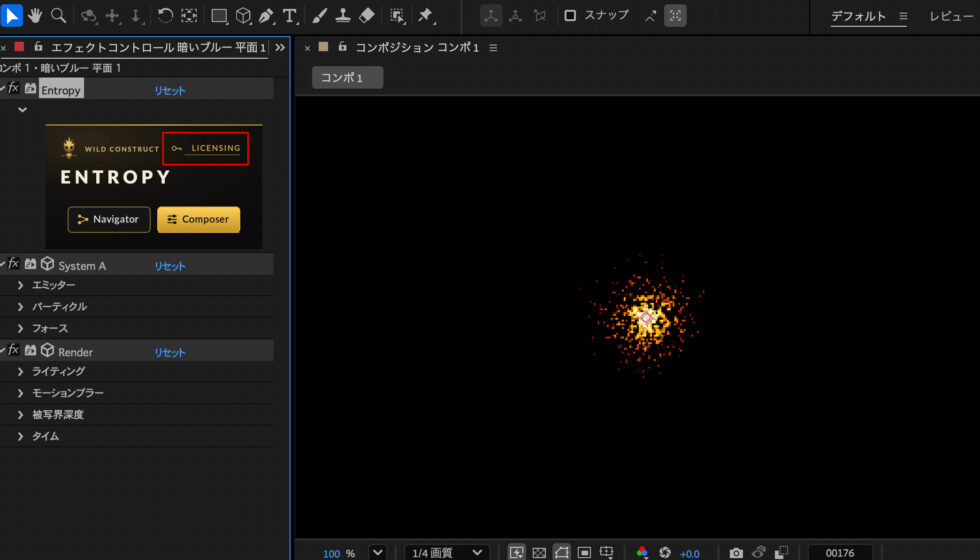This screenshot has width=980, height=560.
Task: Switch to デフォルト workspace
Action: coord(858,16)
